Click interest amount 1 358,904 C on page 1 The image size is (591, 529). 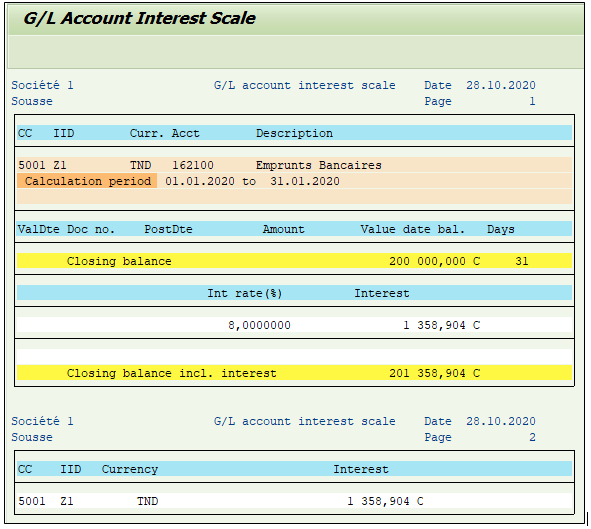tap(441, 325)
